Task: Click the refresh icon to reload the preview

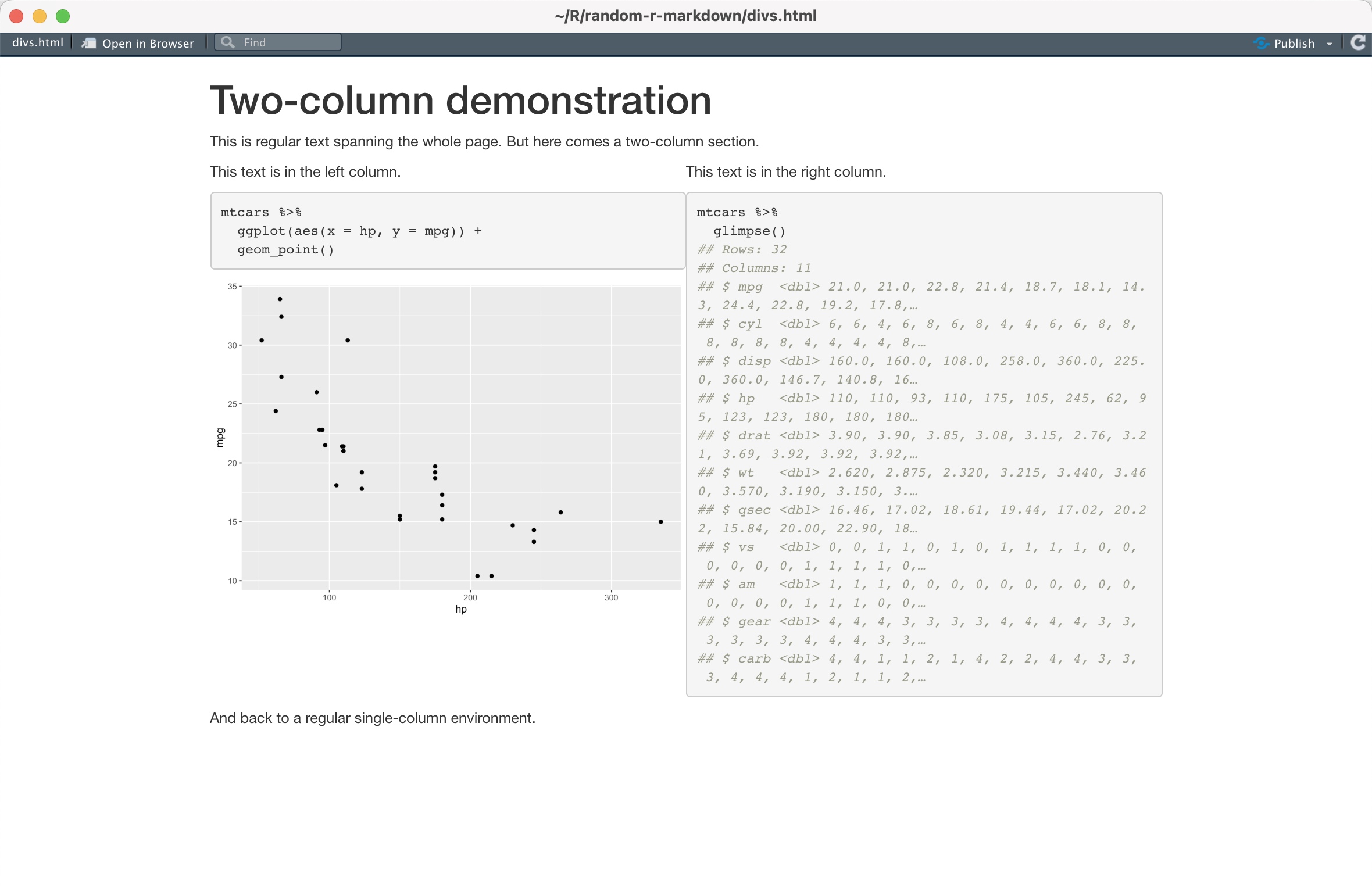Action: click(x=1359, y=42)
